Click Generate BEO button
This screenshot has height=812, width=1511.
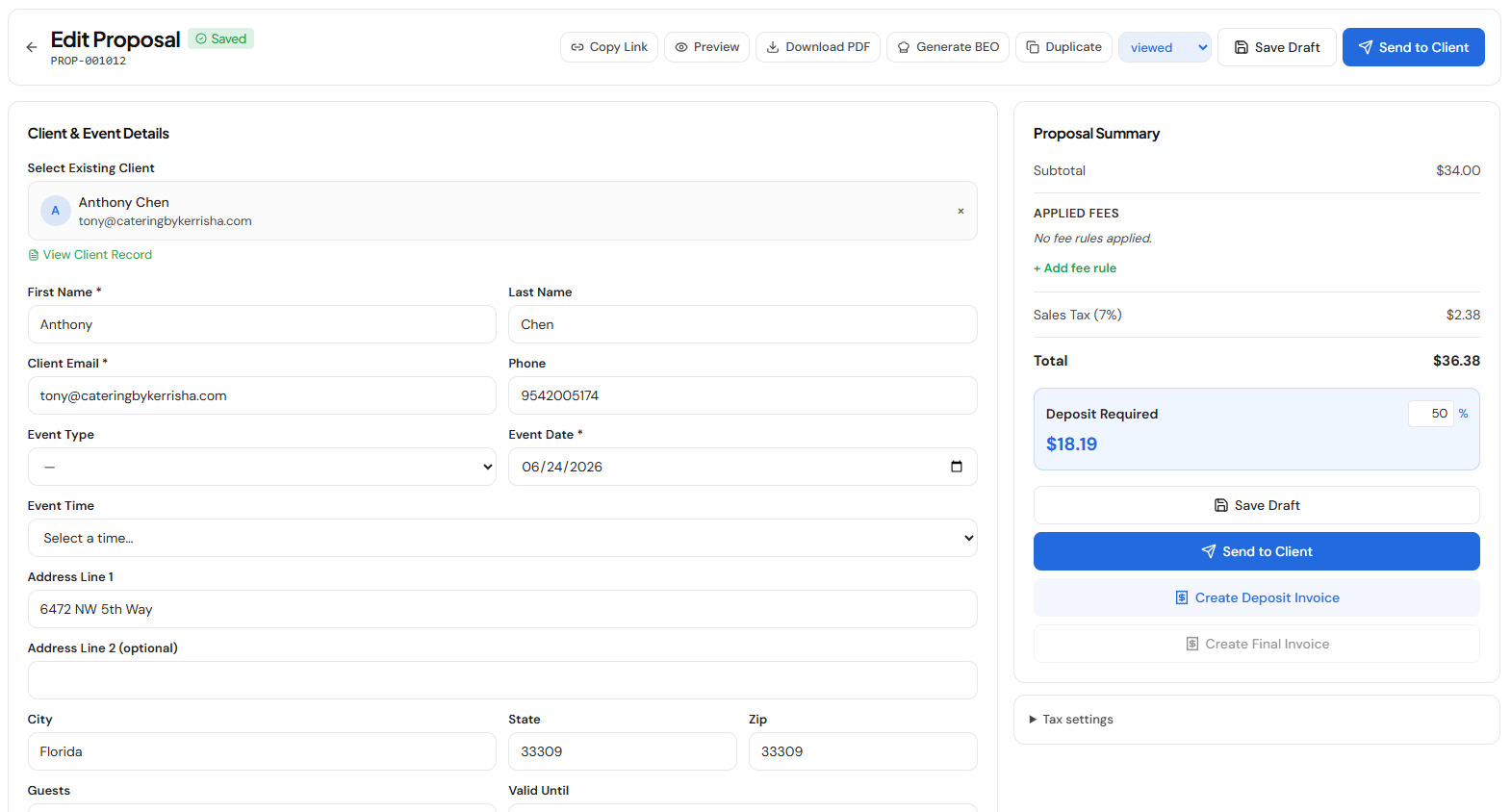[x=948, y=47]
